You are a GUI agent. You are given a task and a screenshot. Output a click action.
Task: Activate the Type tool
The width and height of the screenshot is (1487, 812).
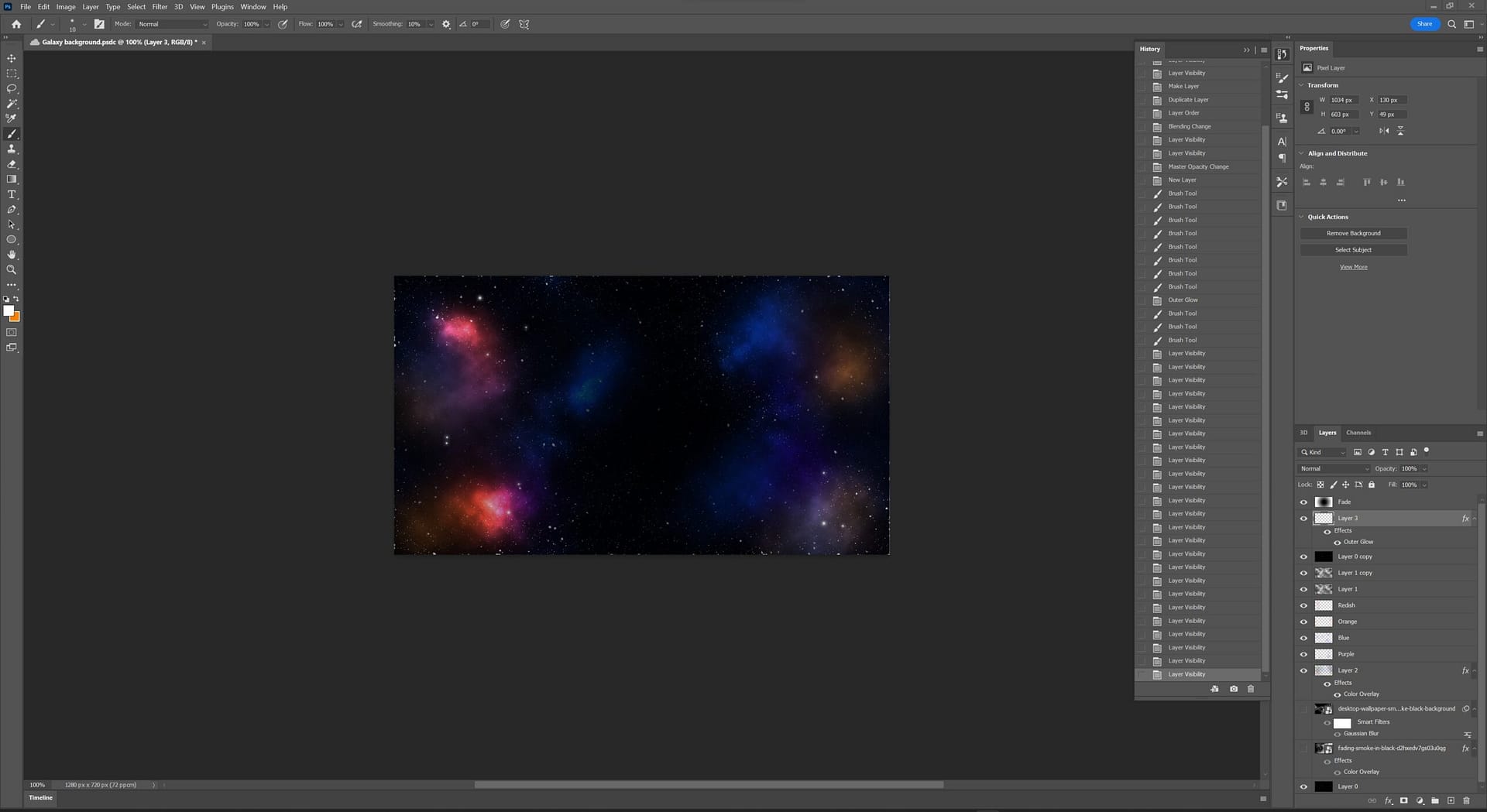click(x=12, y=194)
